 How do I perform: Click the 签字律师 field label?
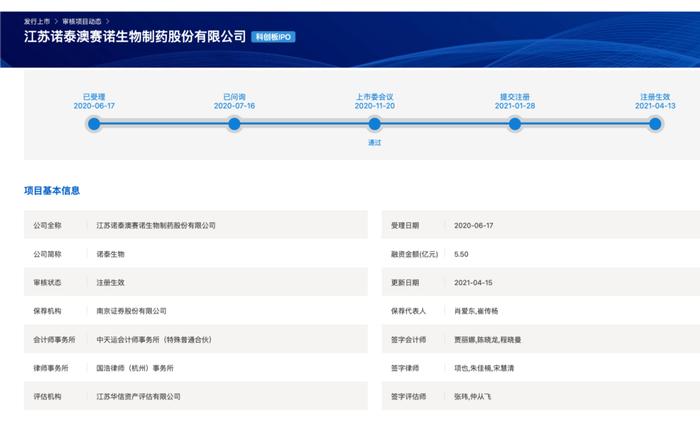click(x=405, y=368)
